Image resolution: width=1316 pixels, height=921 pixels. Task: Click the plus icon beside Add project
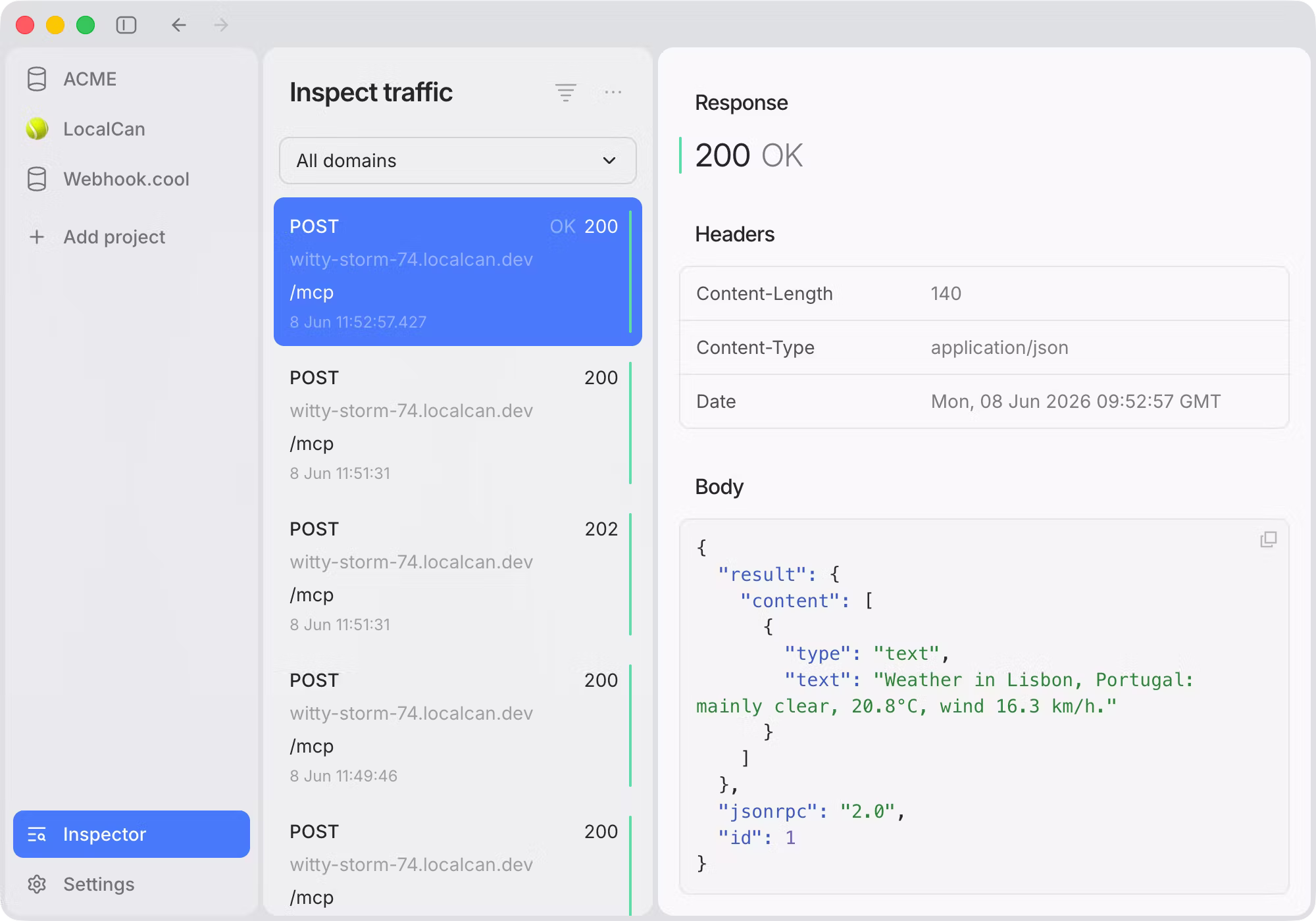[37, 237]
